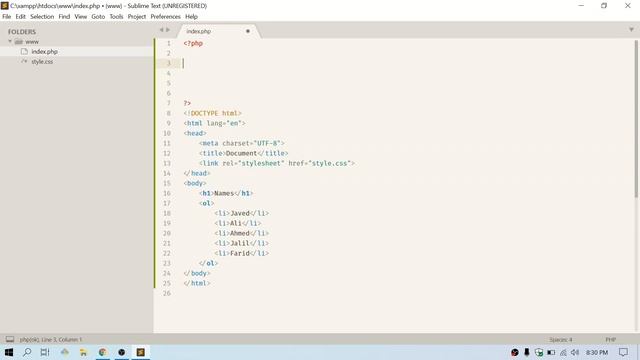
Task: Click the vertical scrollbar of editor
Action: click(636, 118)
